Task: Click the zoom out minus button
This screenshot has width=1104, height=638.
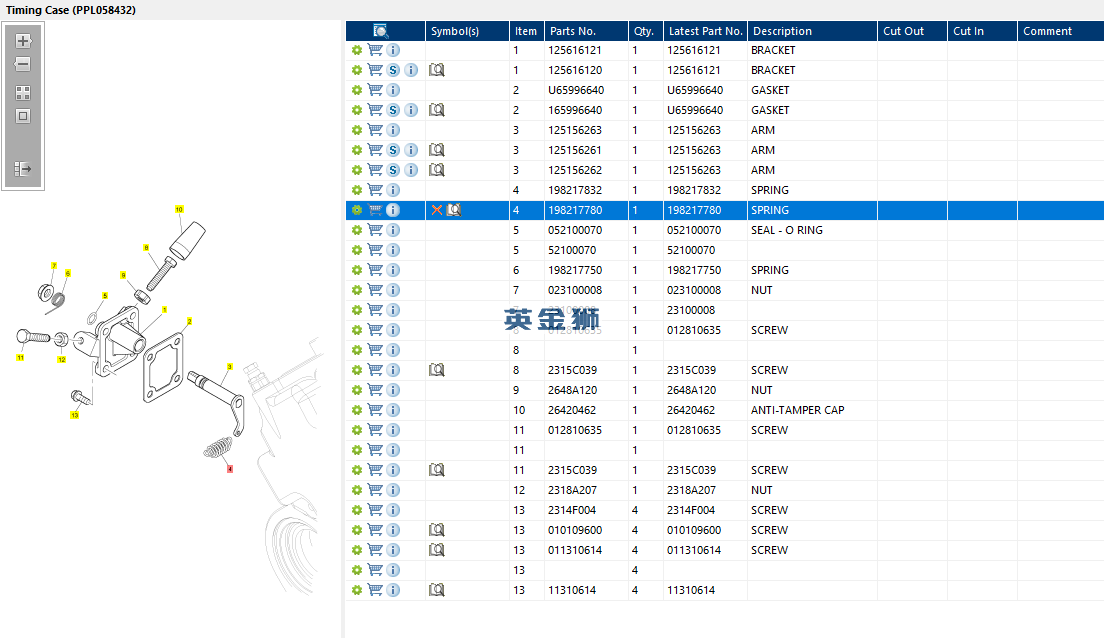Action: point(23,64)
